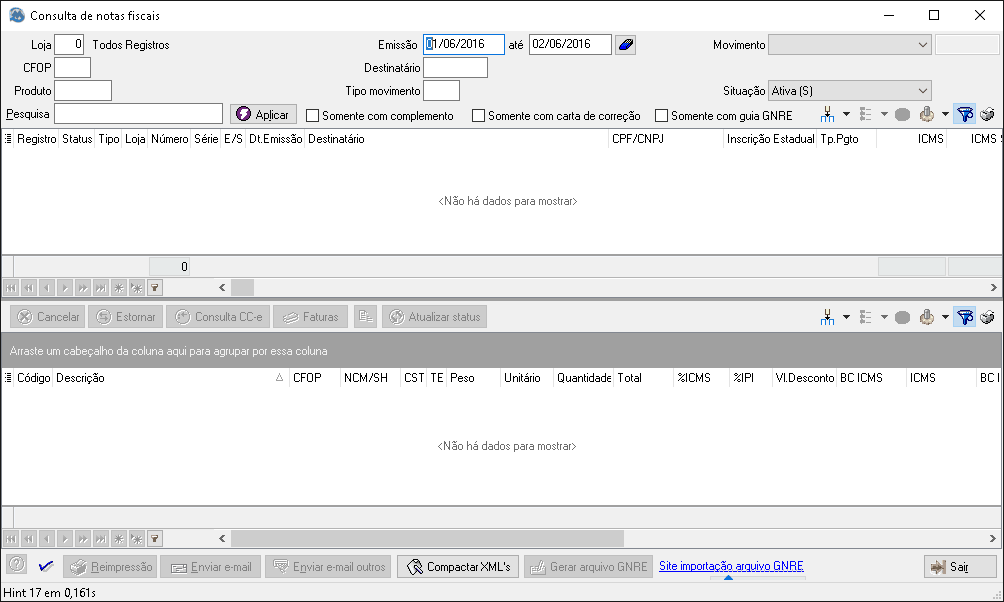This screenshot has height=602, width=1004.
Task: Click the Faturas button
Action: 311,316
